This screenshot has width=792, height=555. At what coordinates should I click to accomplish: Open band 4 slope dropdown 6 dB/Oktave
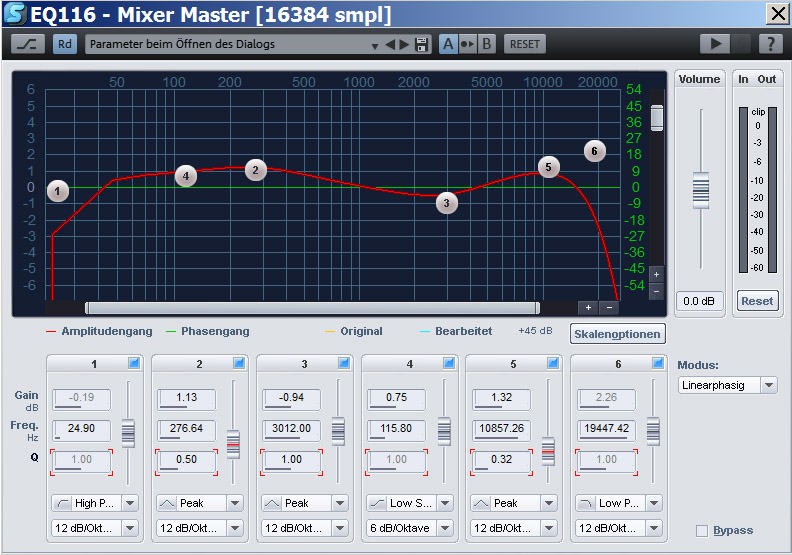point(409,528)
